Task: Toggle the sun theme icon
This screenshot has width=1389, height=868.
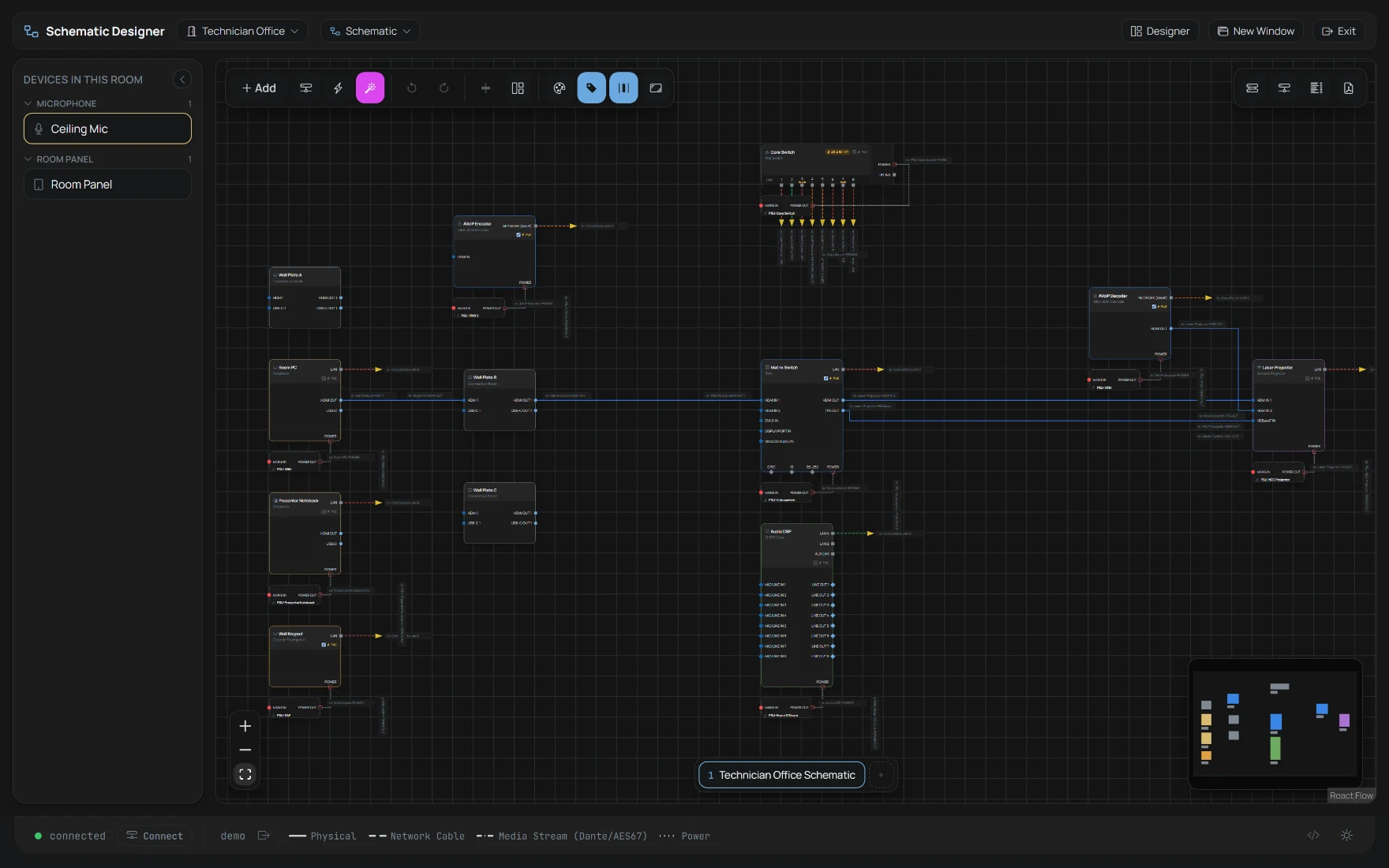Action: pyautogui.click(x=1346, y=835)
